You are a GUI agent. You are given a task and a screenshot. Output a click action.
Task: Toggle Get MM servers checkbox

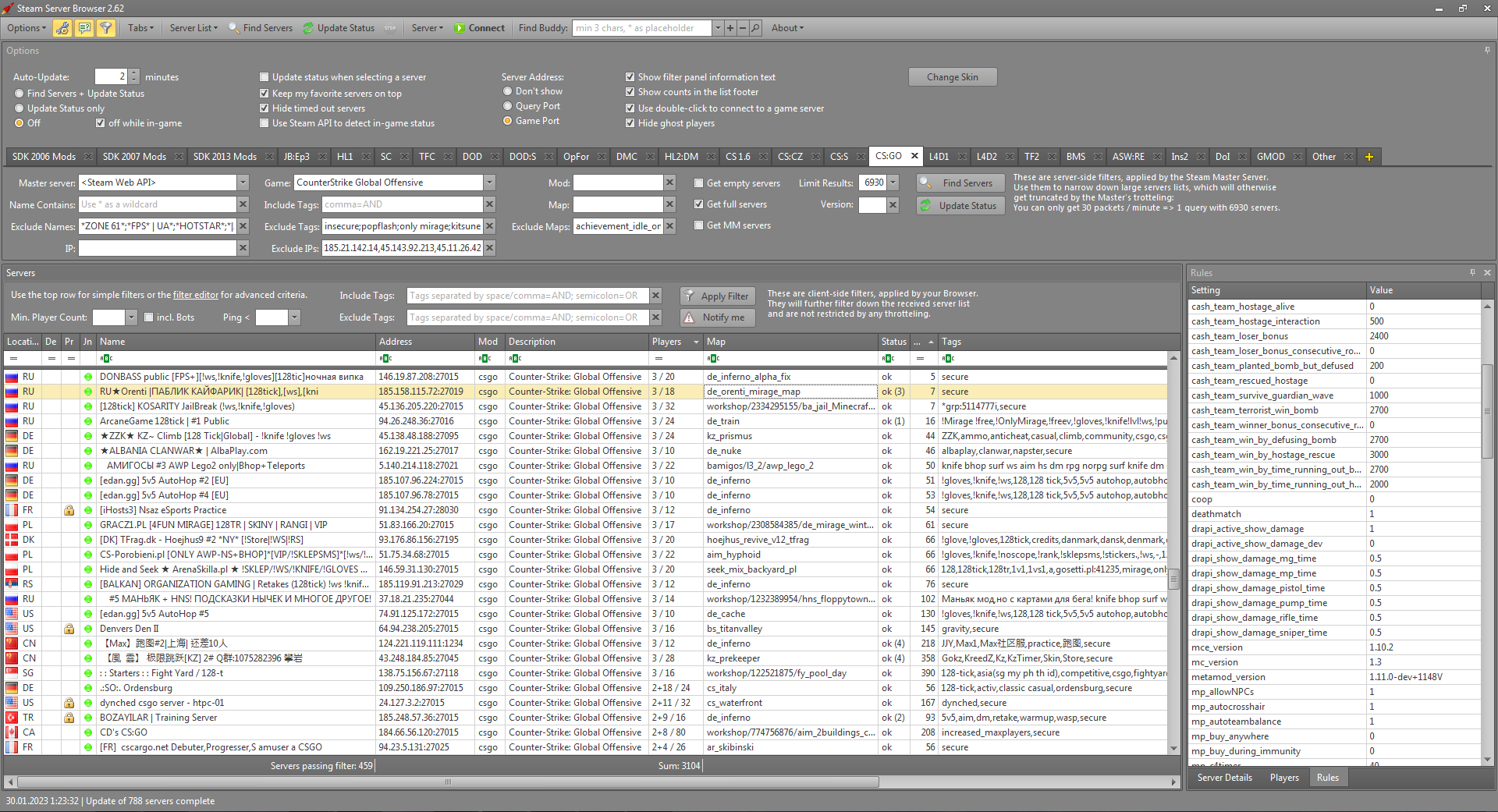click(699, 225)
